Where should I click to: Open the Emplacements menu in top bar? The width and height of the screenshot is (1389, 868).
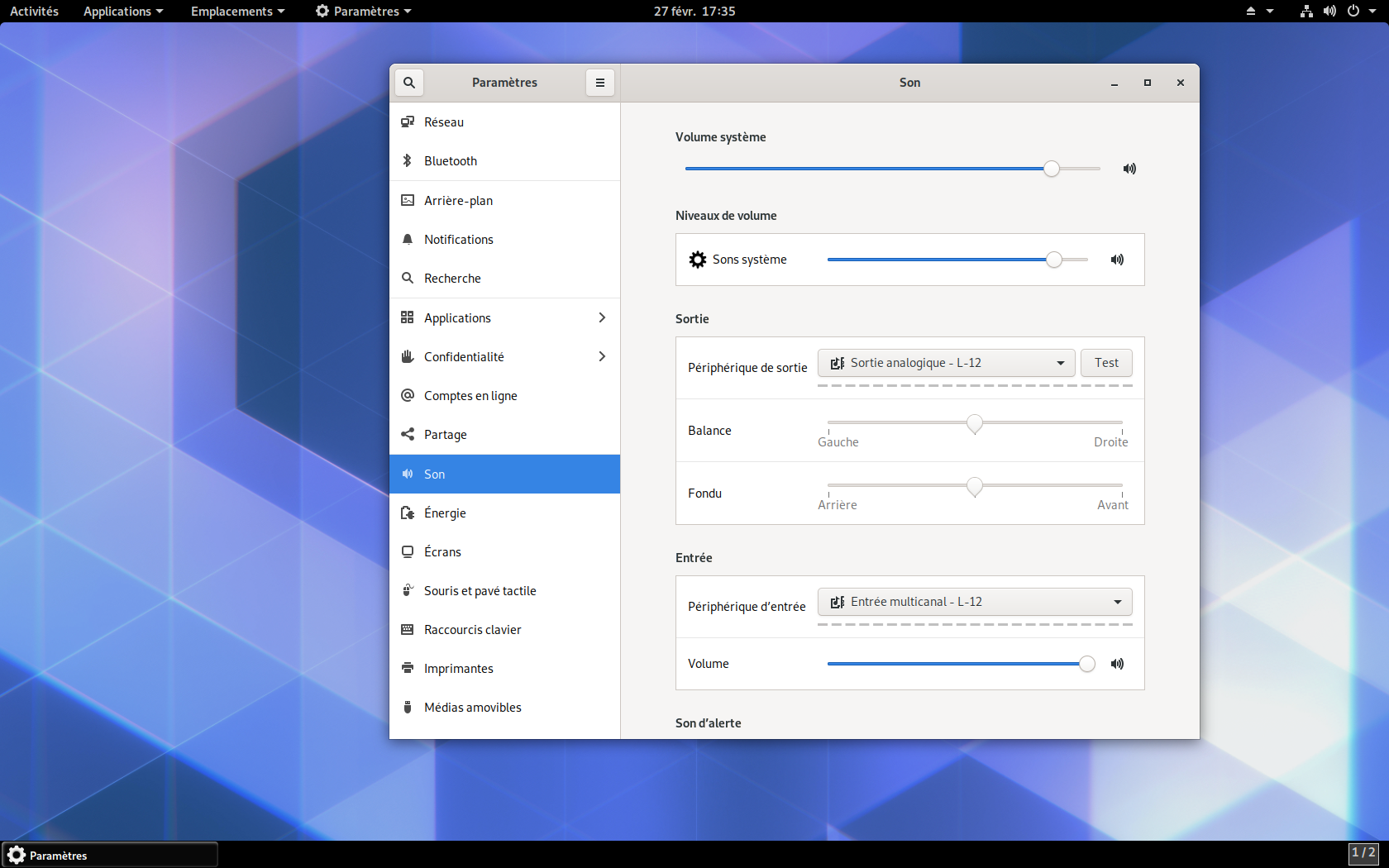(x=238, y=12)
